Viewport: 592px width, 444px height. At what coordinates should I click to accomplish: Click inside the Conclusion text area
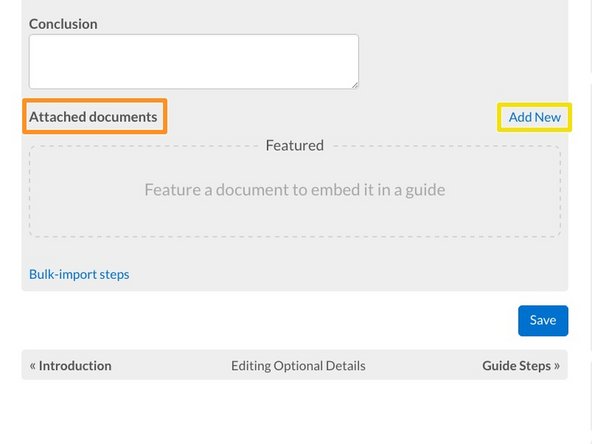click(194, 62)
